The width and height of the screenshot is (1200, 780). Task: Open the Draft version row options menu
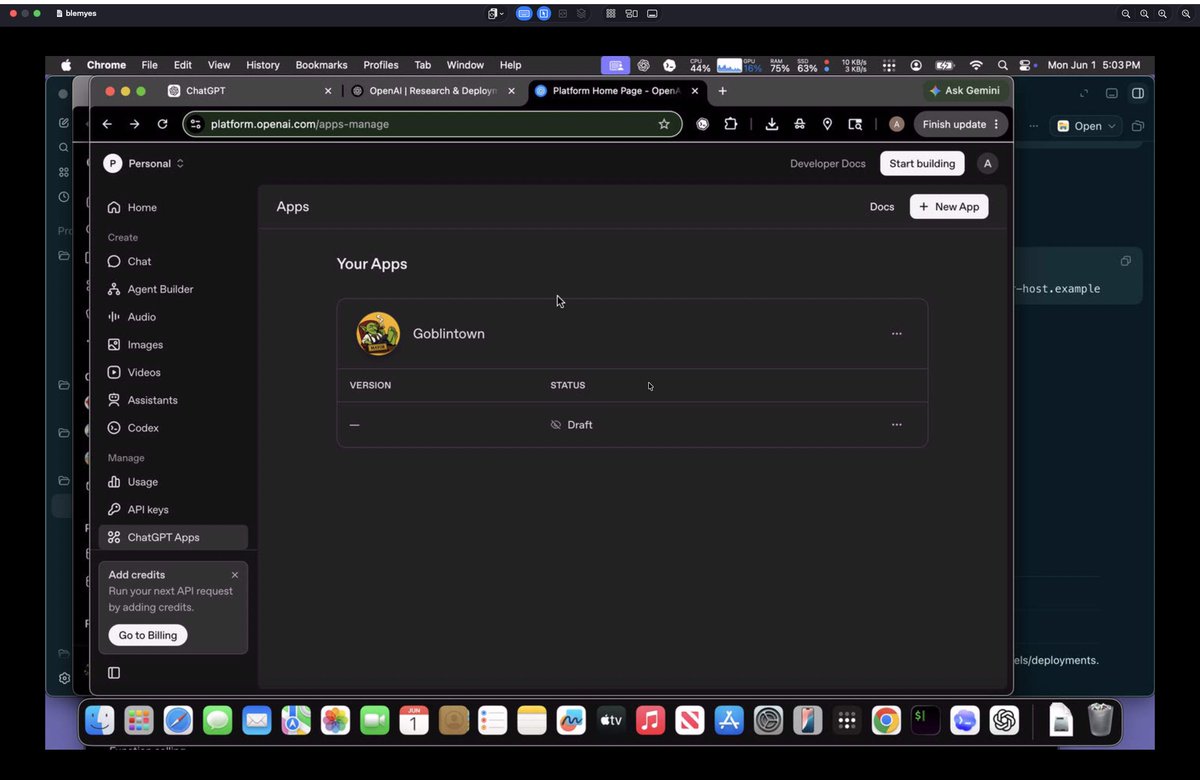[x=896, y=425]
